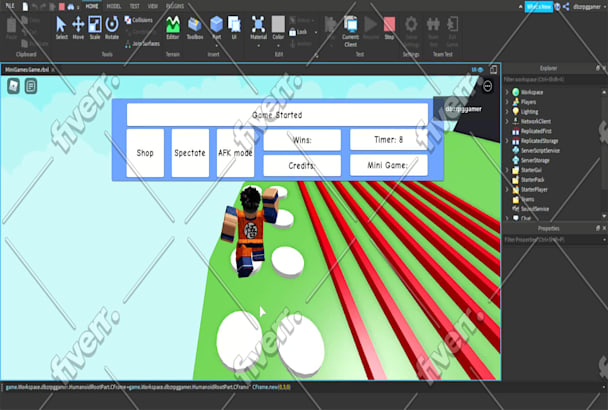Click the Lock dropdown arrow

tap(316, 32)
